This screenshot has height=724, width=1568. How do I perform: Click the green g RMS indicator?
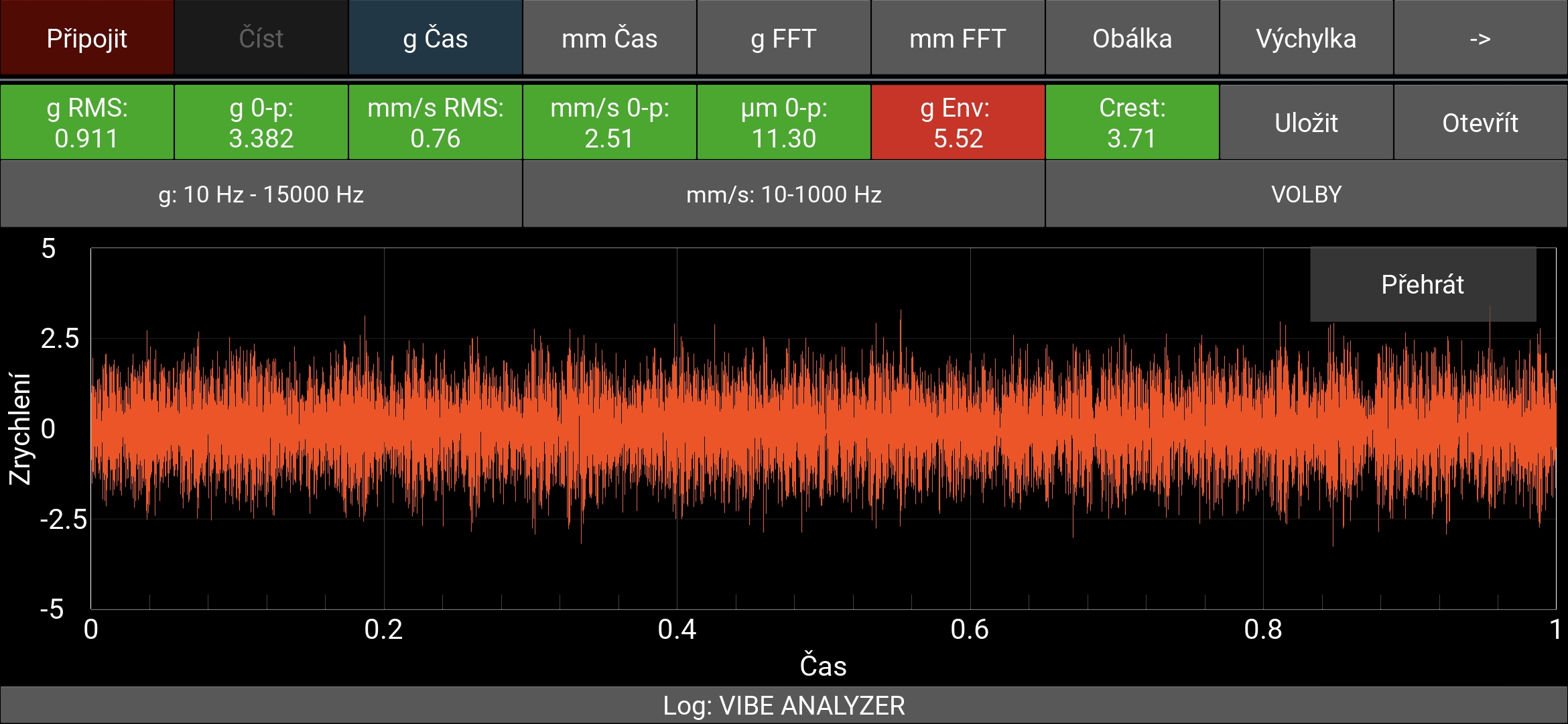tap(87, 123)
